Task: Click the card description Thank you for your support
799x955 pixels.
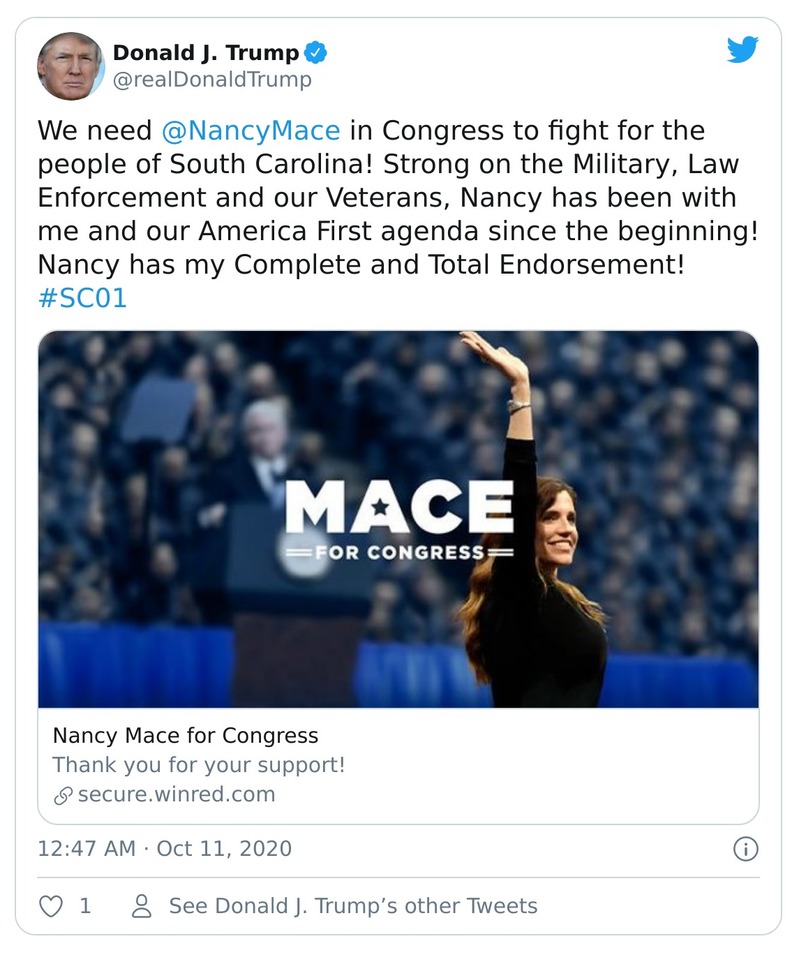Action: coord(198,765)
